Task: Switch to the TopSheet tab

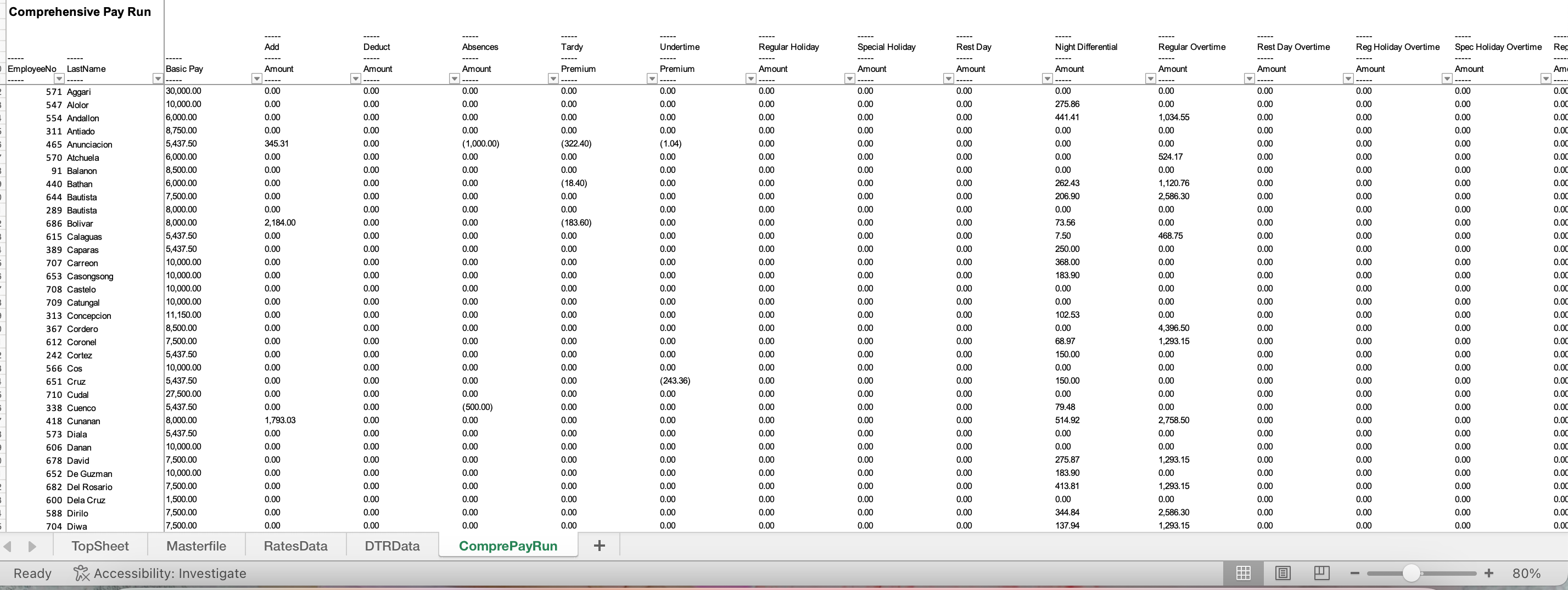Action: point(100,546)
